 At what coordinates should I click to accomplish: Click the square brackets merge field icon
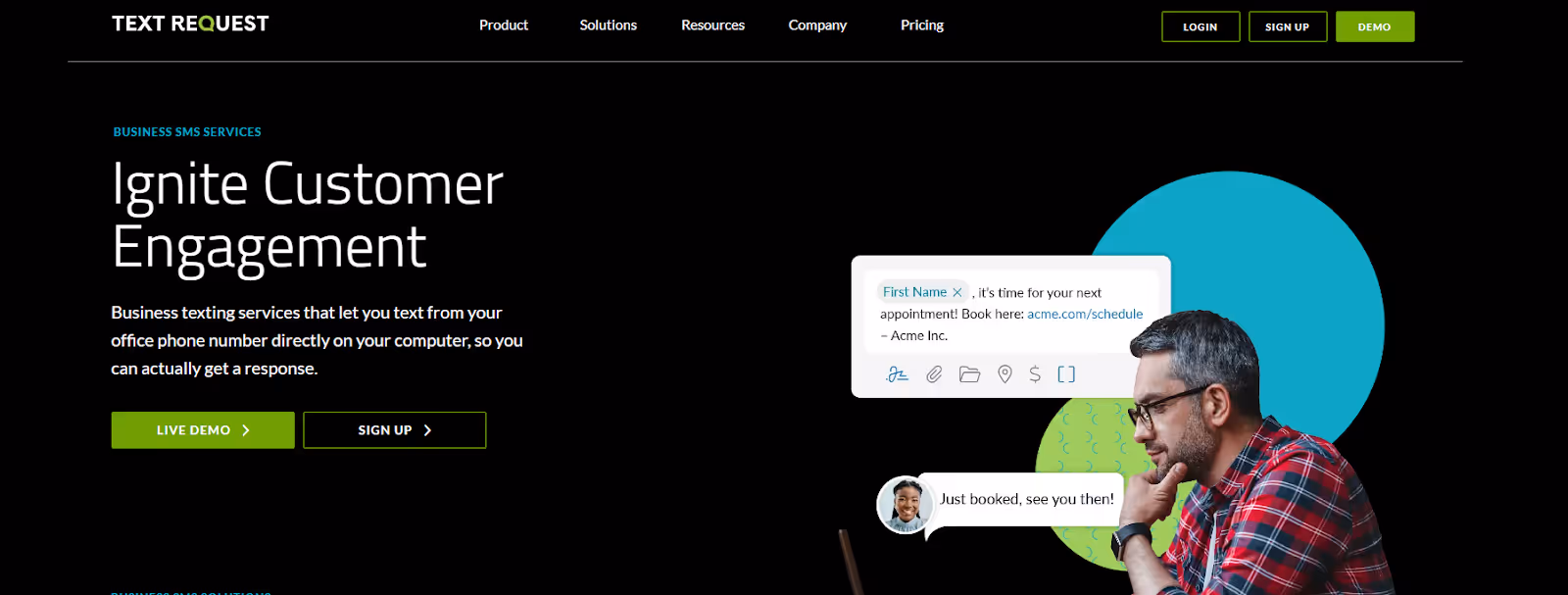tap(1066, 374)
